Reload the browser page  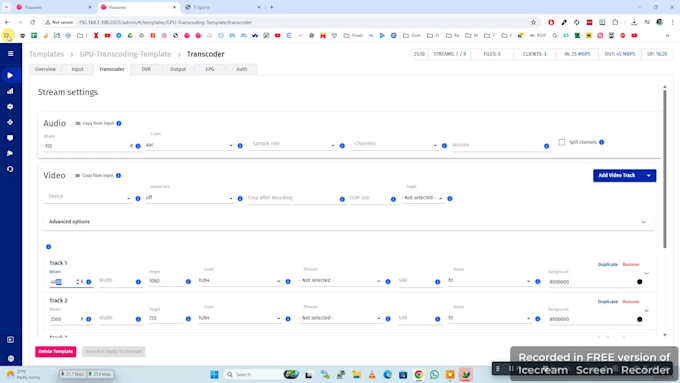coord(33,22)
